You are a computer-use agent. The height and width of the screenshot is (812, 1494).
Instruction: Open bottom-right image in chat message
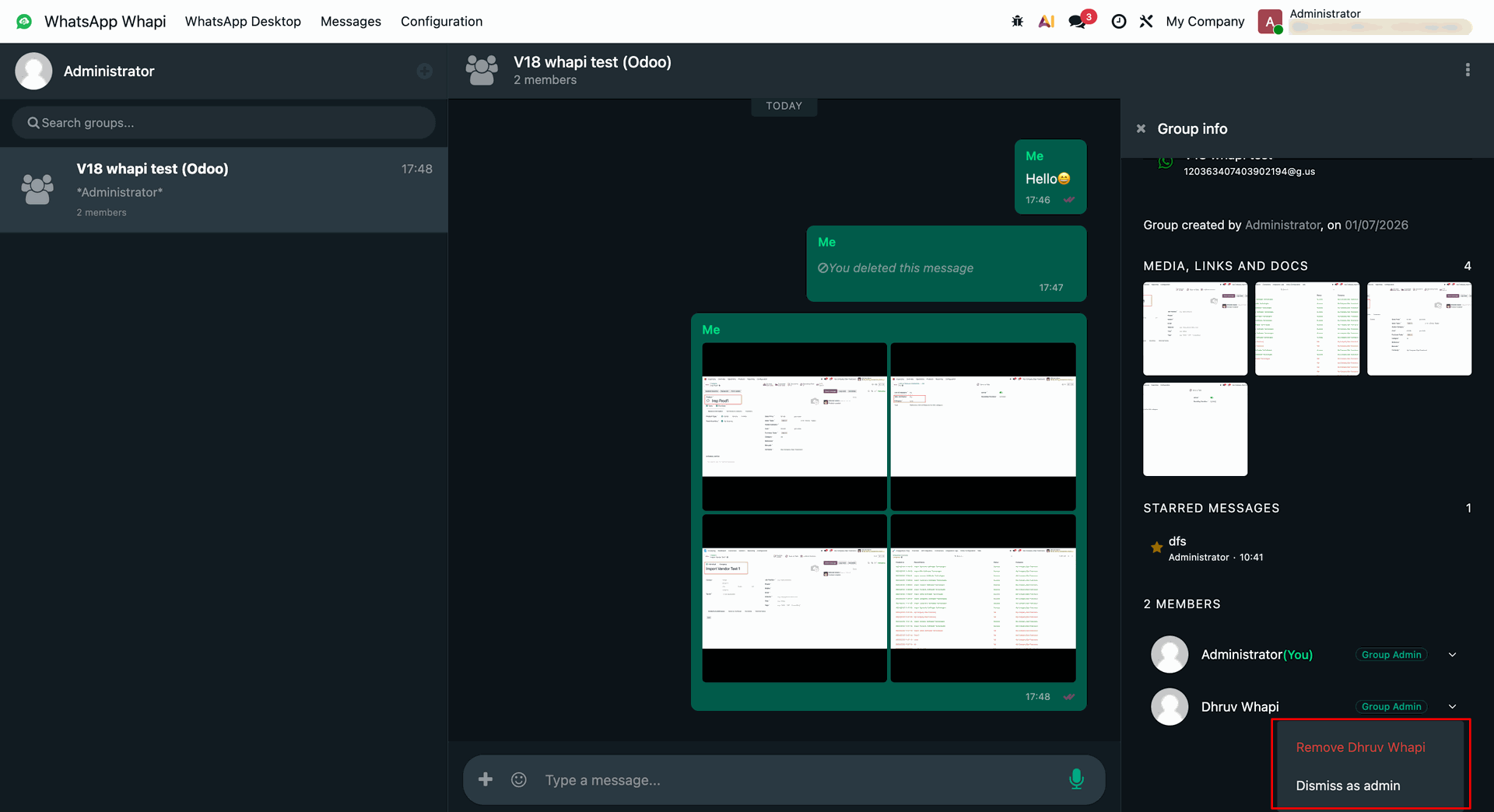[x=983, y=598]
